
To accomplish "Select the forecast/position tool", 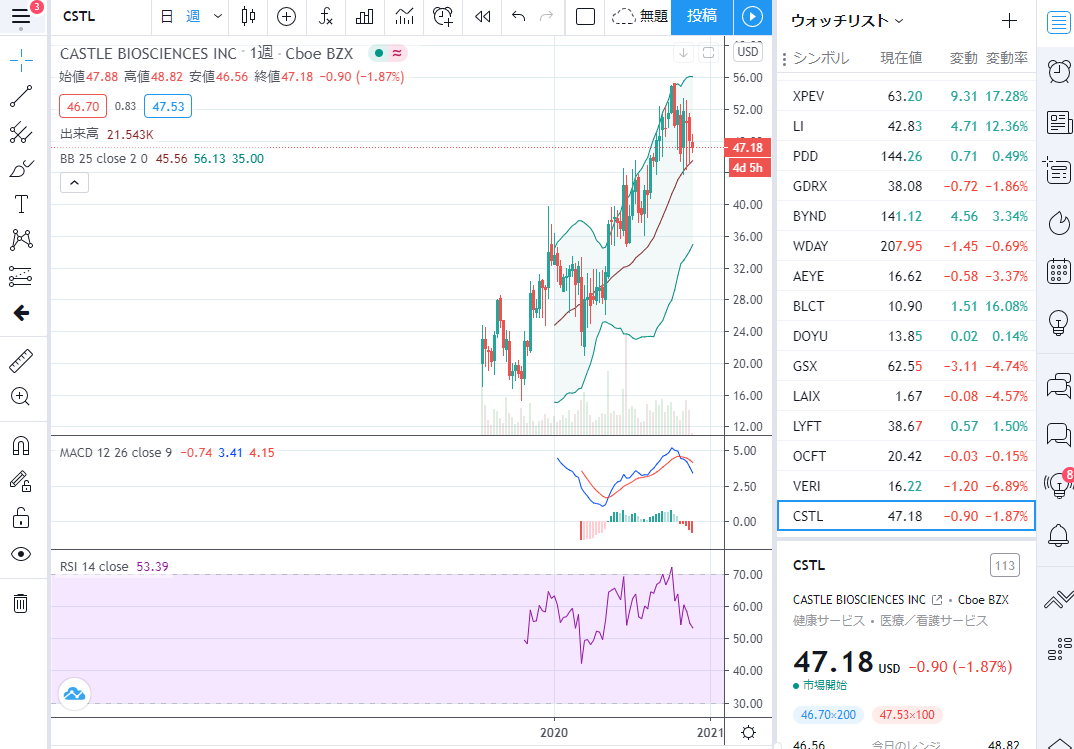I will [x=21, y=276].
